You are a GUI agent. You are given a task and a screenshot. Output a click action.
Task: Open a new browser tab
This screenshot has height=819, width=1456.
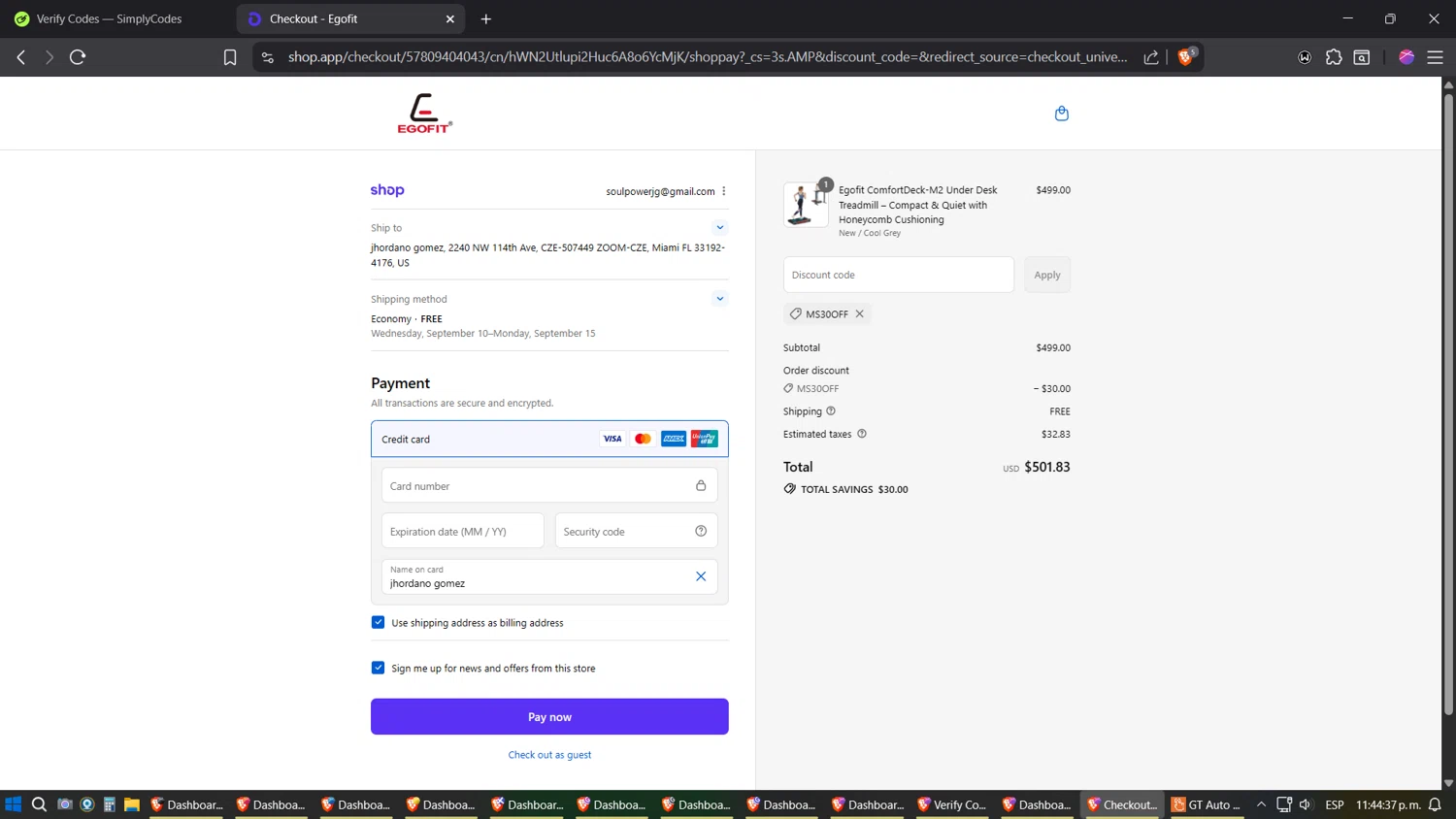pyautogui.click(x=486, y=18)
